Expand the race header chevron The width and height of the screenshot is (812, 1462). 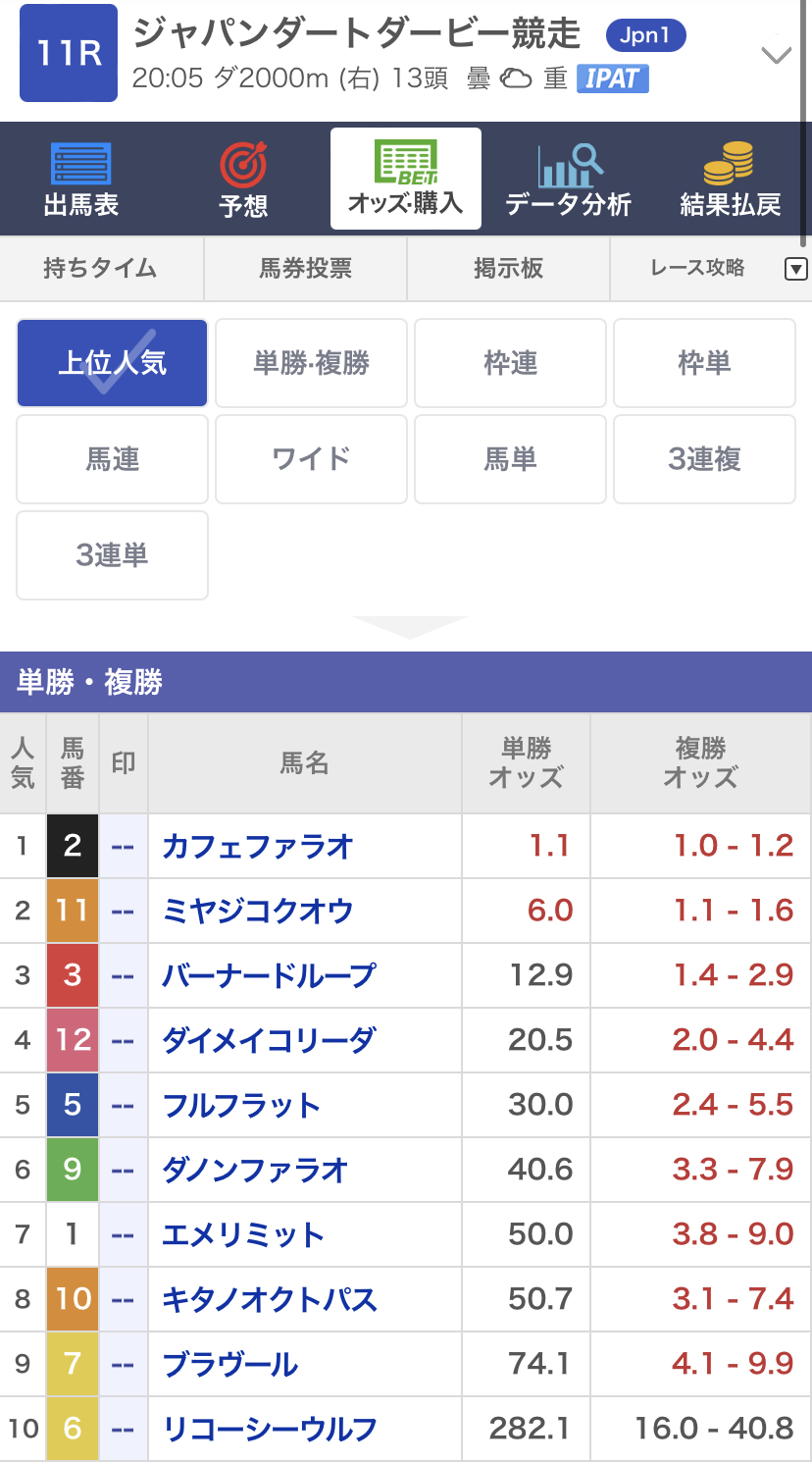point(777,55)
